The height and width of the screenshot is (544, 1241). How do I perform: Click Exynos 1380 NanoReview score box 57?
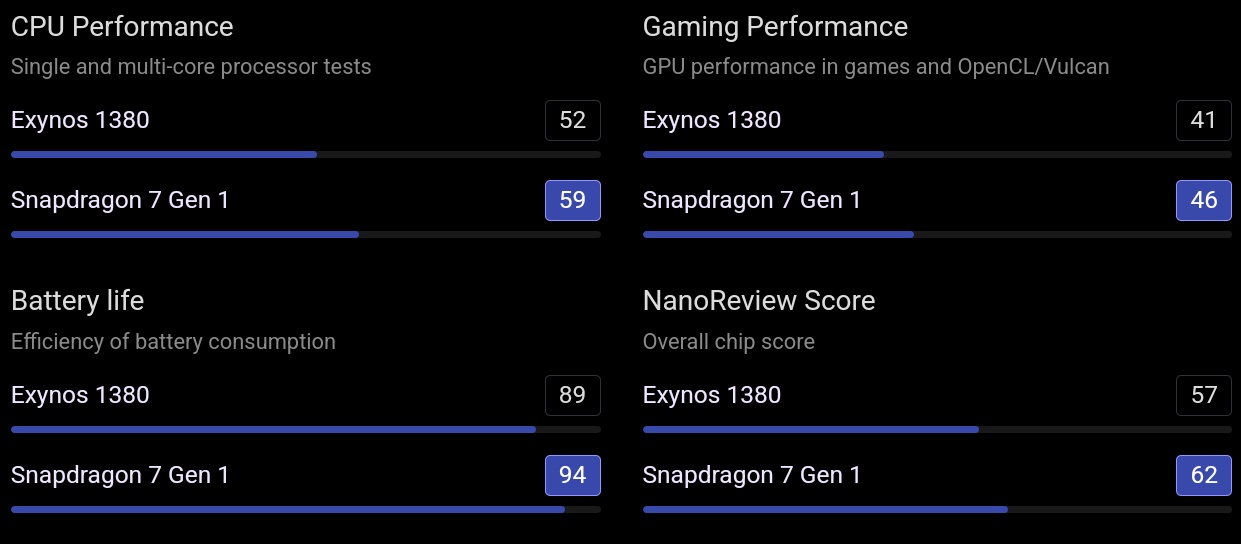point(1204,395)
